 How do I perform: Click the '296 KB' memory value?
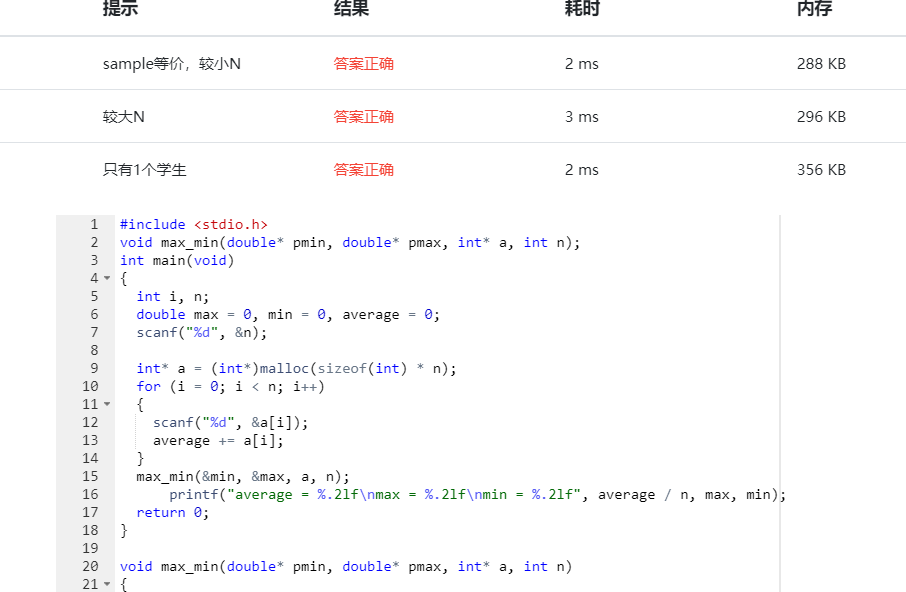[821, 117]
